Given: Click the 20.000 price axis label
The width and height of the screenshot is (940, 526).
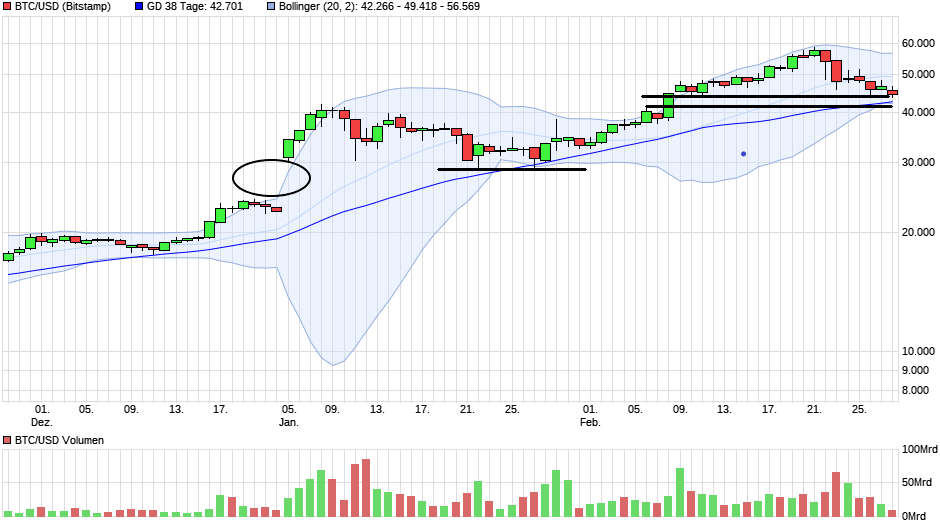Looking at the screenshot, I should [918, 232].
